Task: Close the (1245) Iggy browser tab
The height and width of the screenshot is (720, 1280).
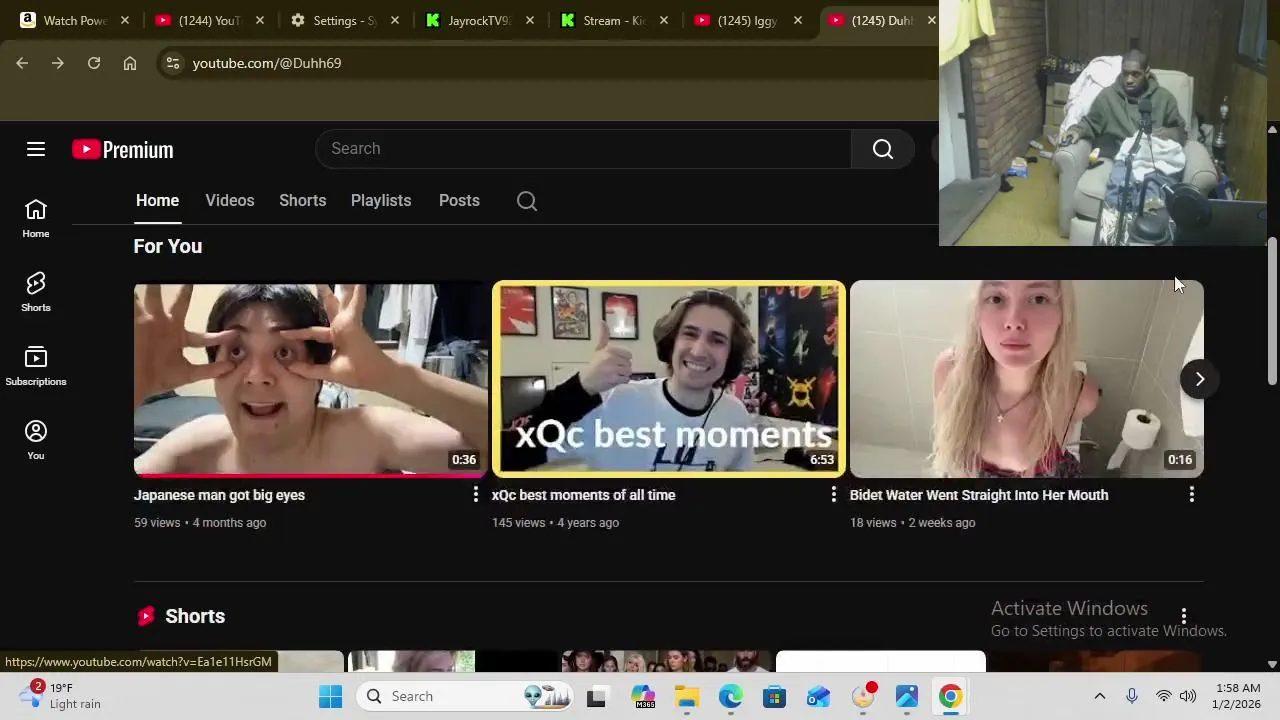Action: [798, 20]
